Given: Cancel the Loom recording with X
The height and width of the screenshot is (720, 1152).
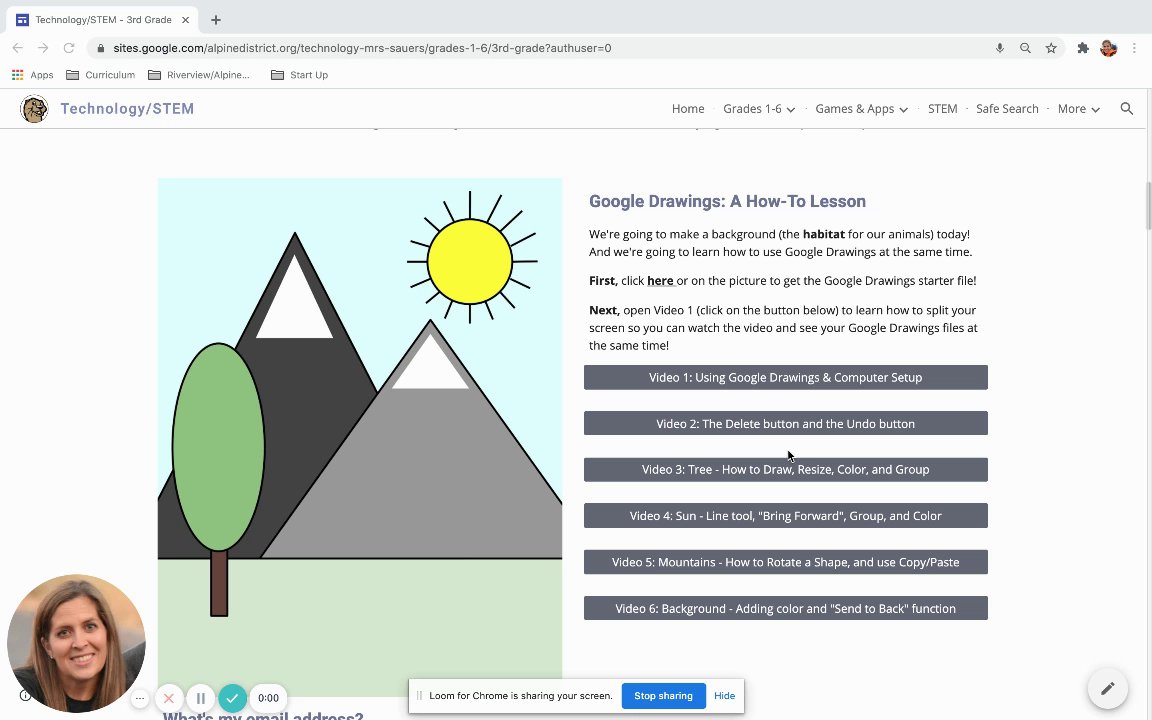Looking at the screenshot, I should pyautogui.click(x=168, y=698).
